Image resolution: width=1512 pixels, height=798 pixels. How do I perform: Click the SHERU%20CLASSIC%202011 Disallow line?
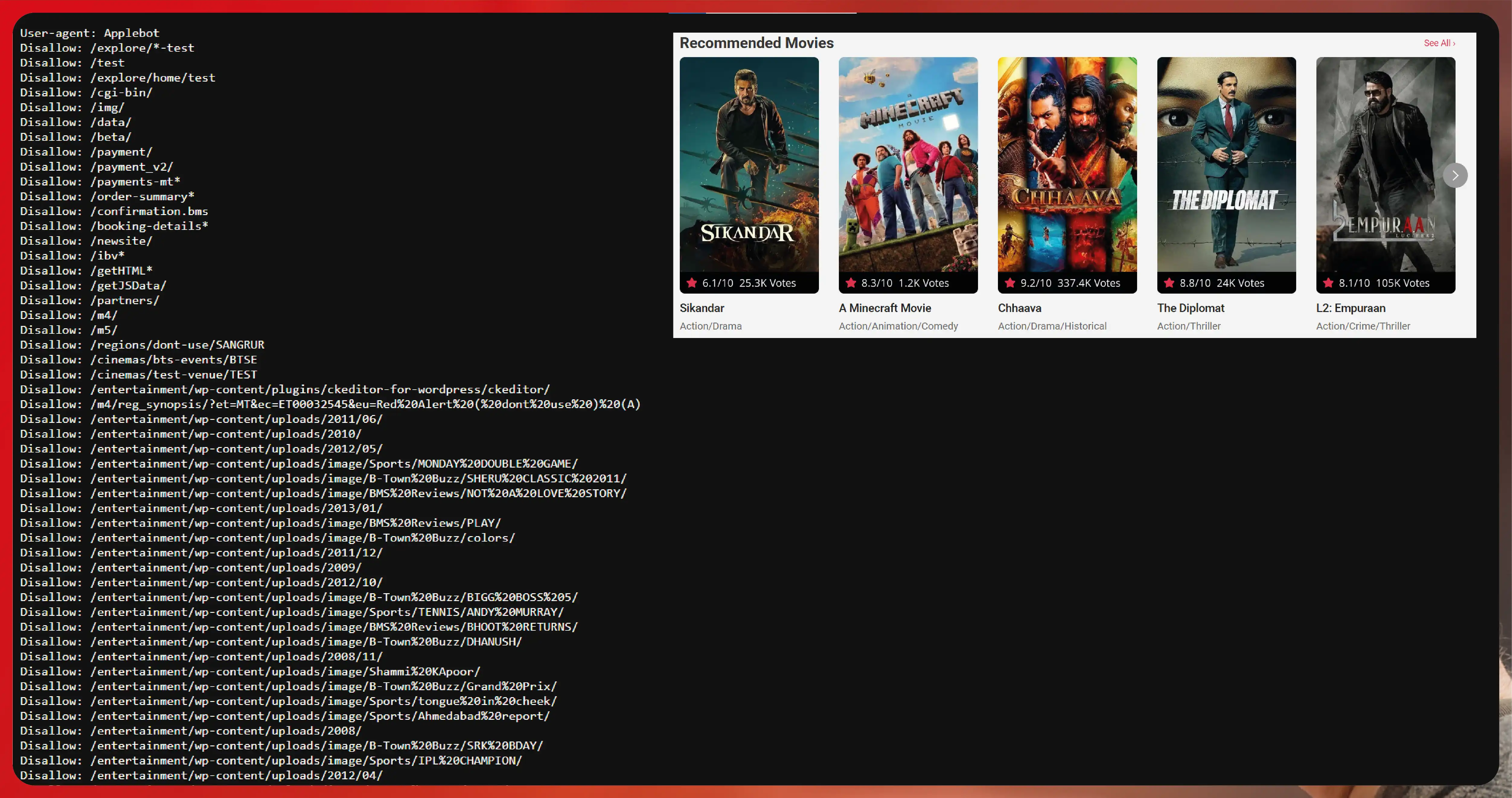[323, 478]
